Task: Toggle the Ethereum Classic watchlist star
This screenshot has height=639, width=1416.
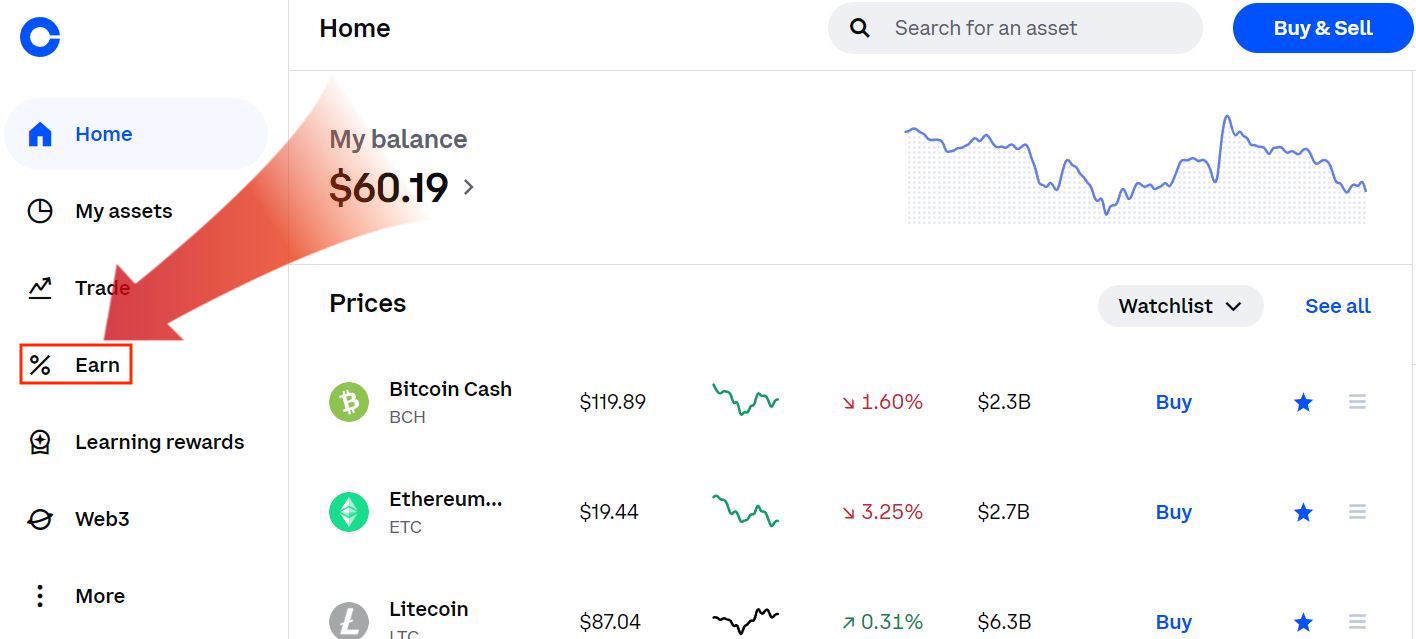Action: click(x=1303, y=512)
